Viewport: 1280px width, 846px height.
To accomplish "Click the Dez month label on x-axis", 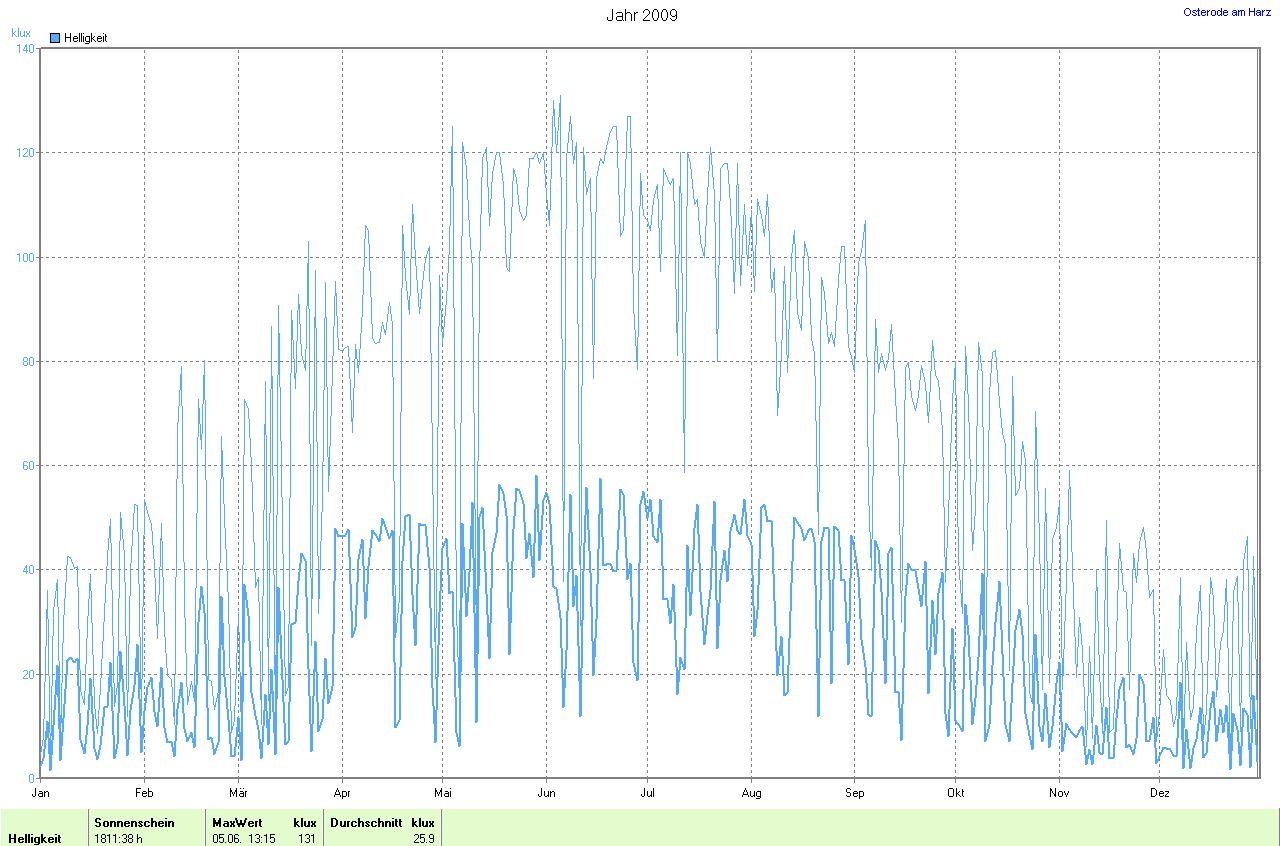I will (1159, 793).
